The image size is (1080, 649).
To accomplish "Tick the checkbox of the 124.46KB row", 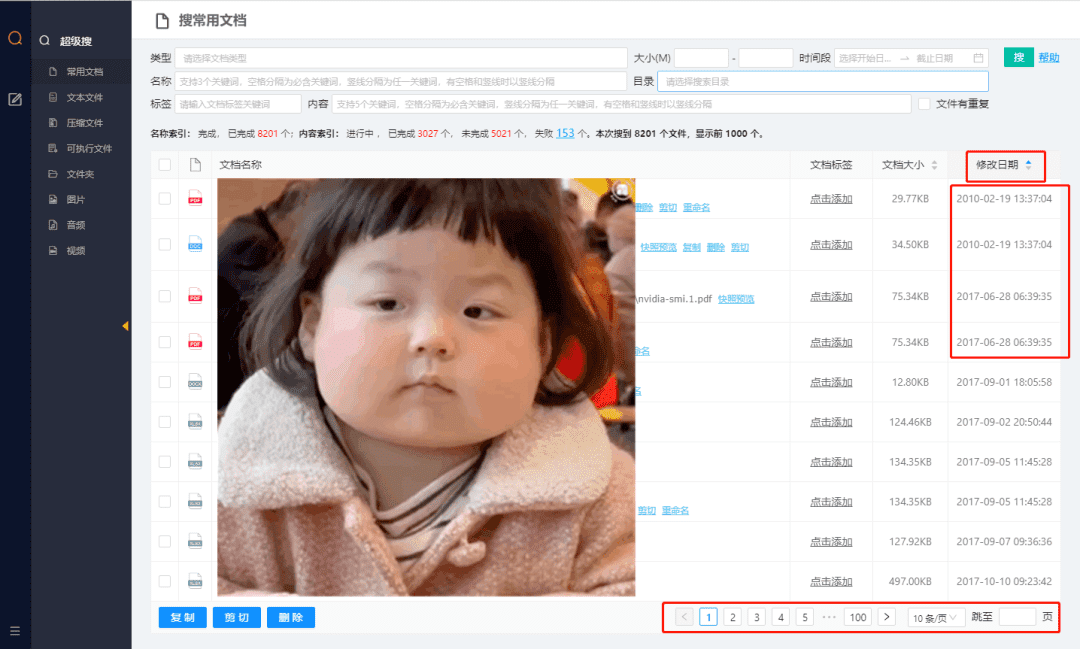I will pos(165,422).
